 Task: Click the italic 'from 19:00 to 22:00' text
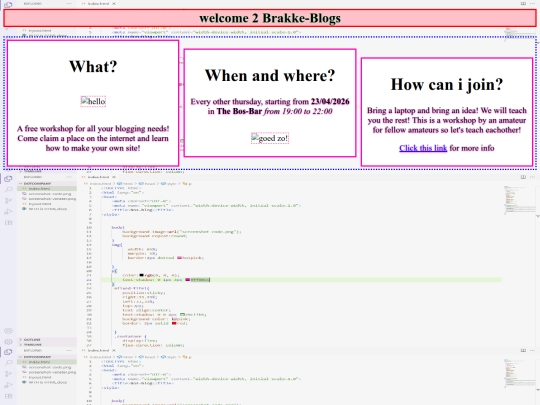click(298, 111)
